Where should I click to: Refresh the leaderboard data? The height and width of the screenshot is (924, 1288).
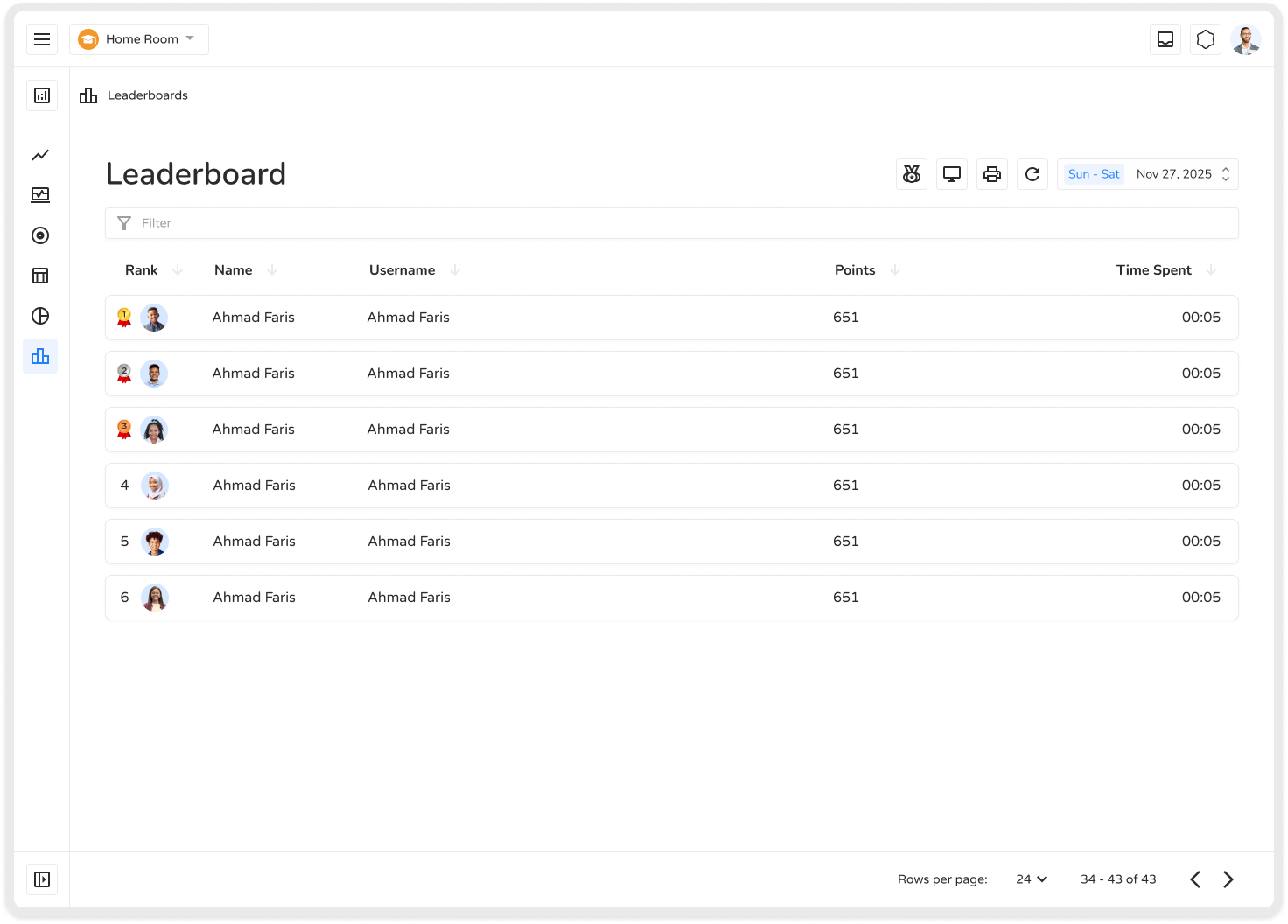point(1032,174)
